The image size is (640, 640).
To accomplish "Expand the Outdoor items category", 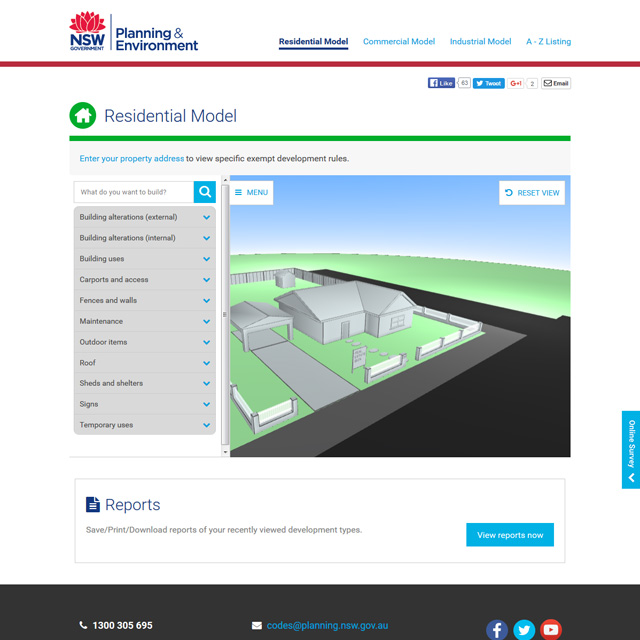I will (145, 342).
